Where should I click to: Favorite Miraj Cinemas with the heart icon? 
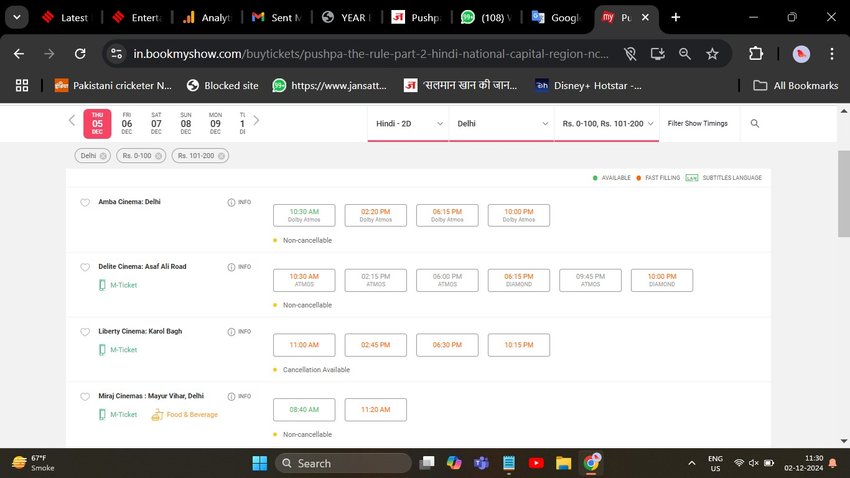click(85, 397)
